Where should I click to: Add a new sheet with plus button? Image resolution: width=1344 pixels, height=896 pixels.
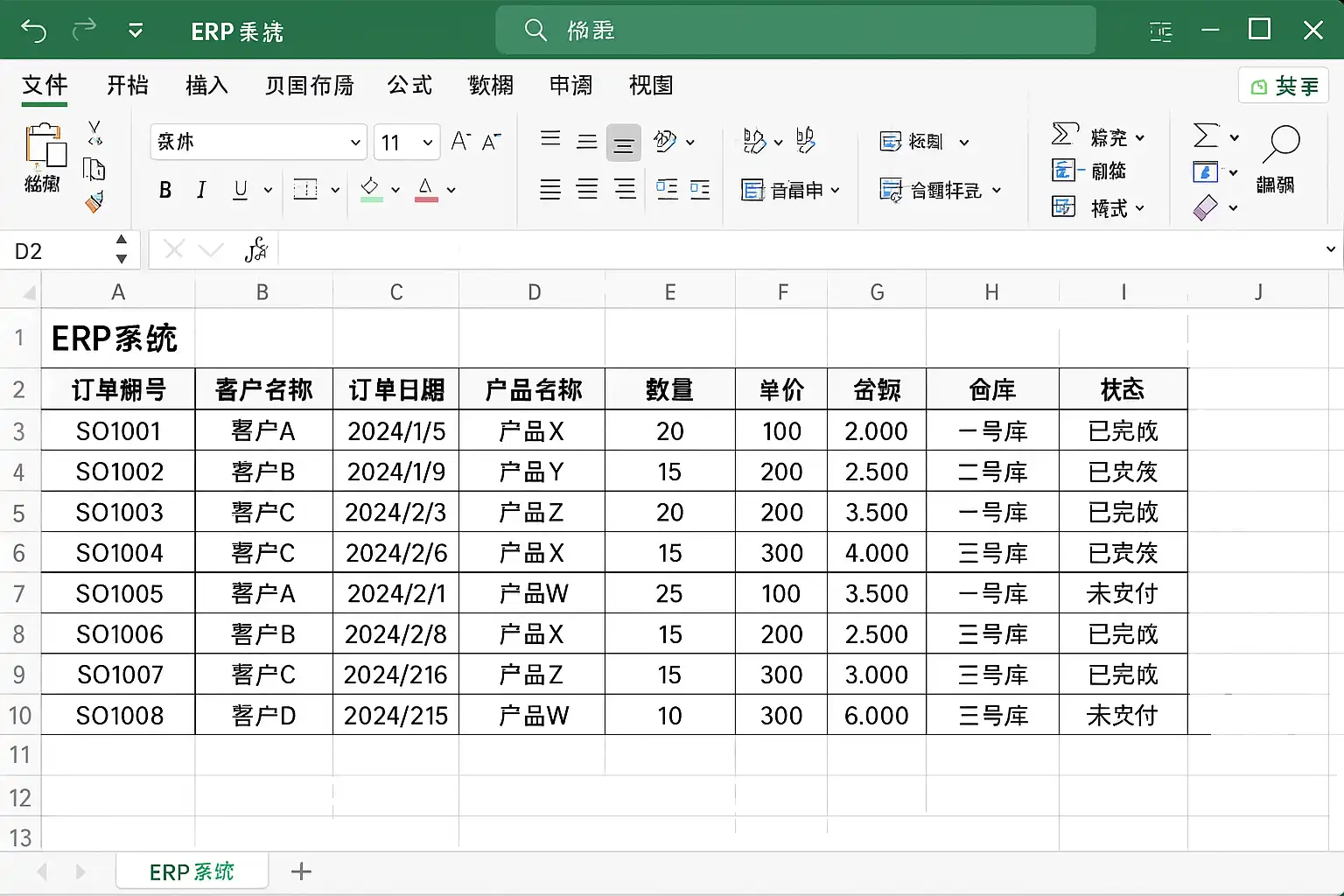301,871
